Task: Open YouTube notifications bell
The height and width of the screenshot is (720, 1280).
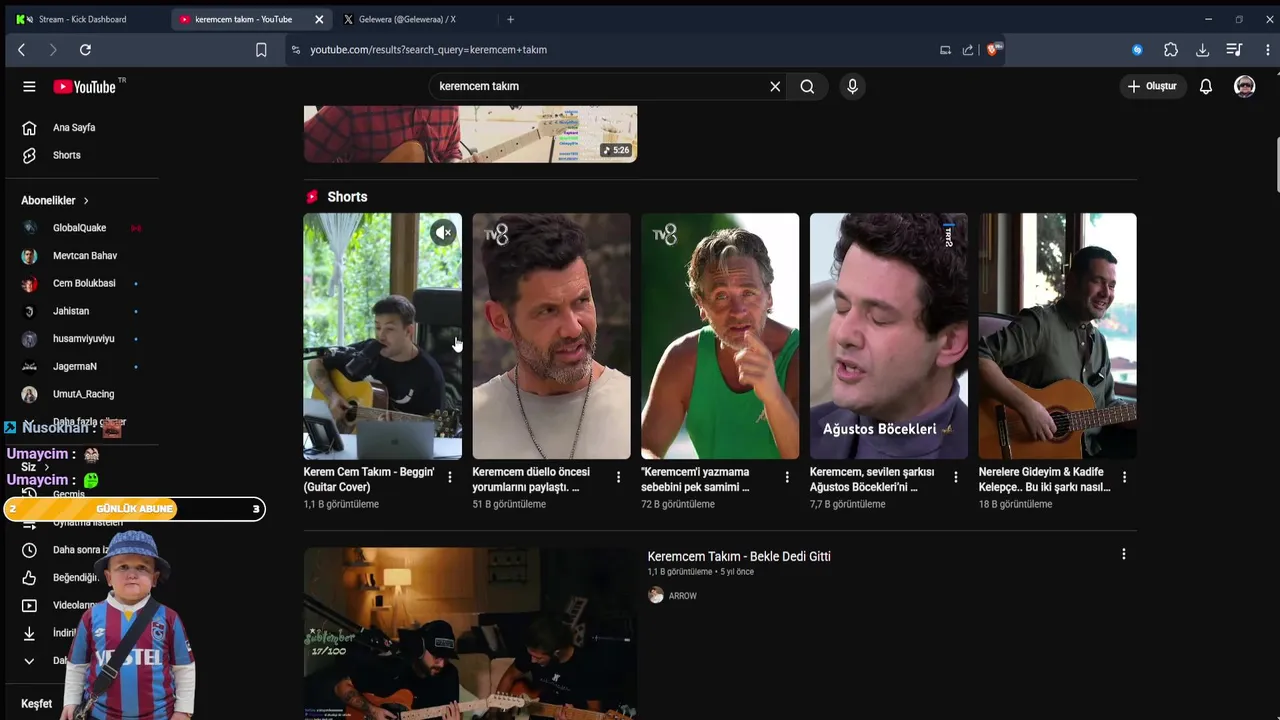Action: pos(1206,87)
